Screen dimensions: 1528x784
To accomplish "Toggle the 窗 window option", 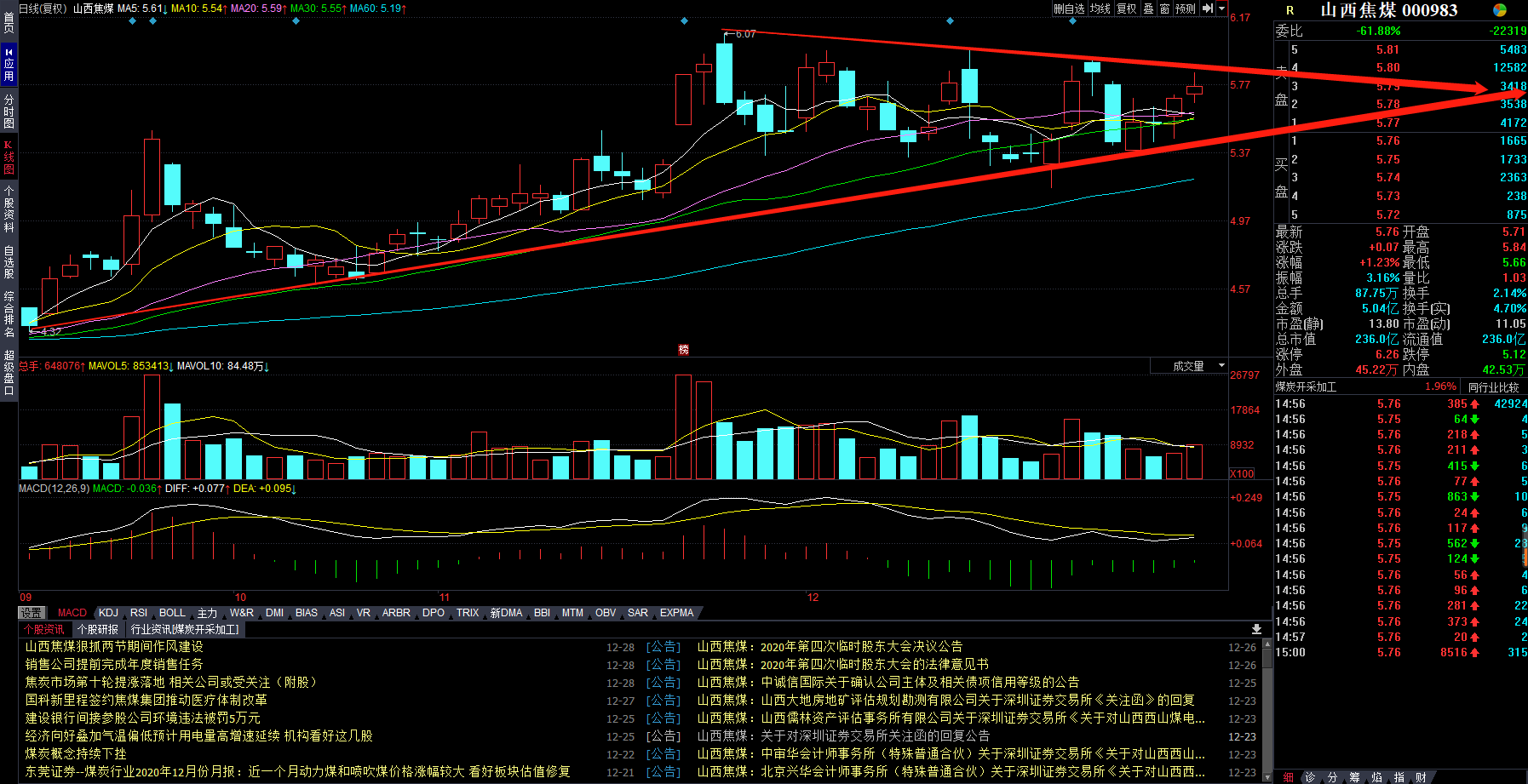I will 1164,9.
